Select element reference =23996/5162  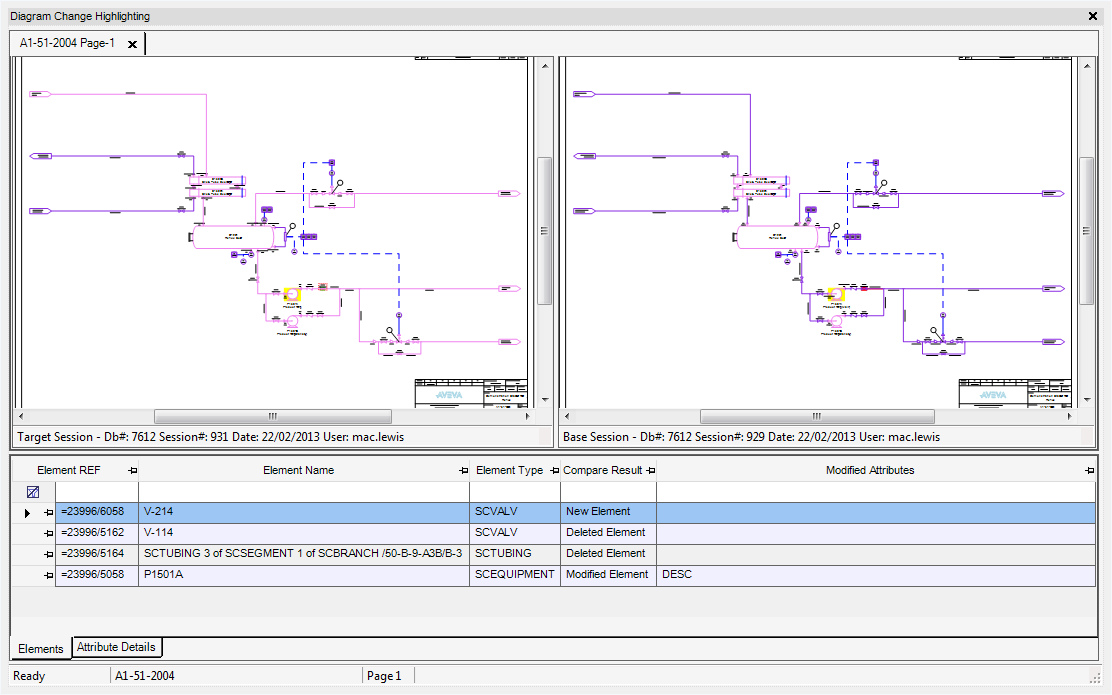coord(97,533)
